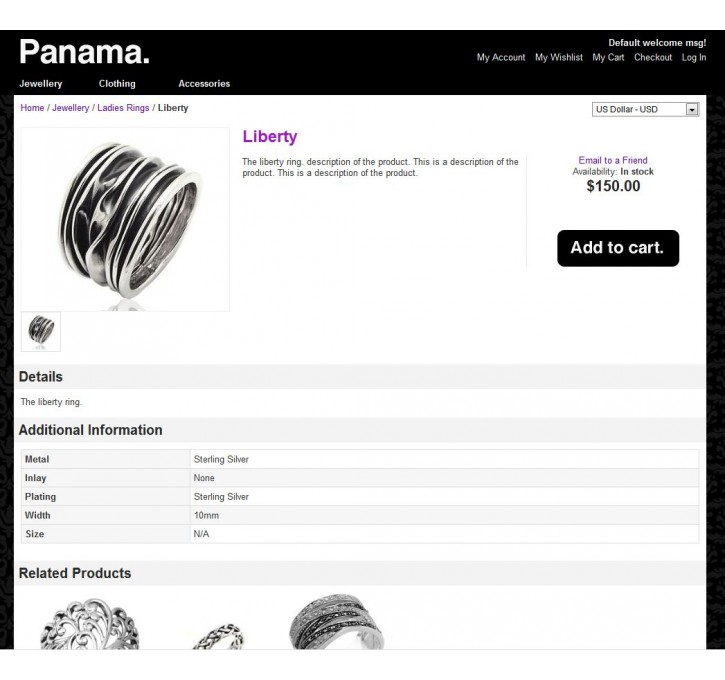Open the Jewellery menu
The image size is (725, 680).
click(41, 84)
